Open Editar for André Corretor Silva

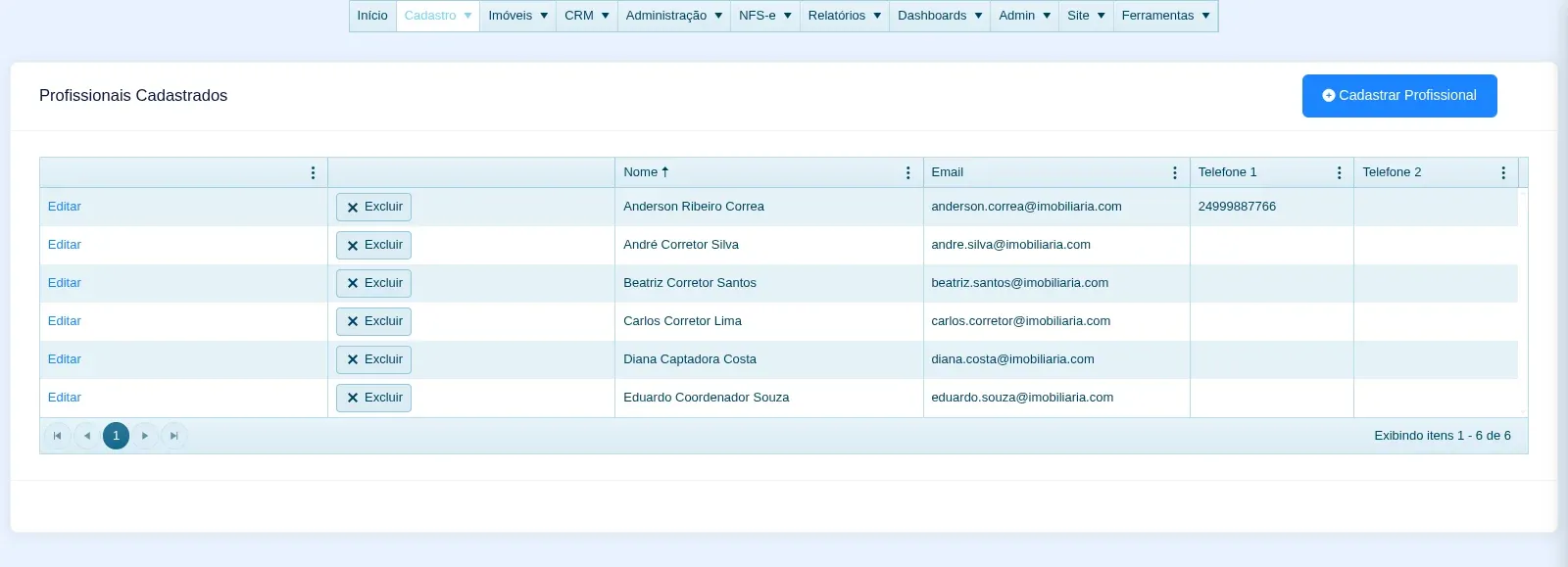pos(65,245)
